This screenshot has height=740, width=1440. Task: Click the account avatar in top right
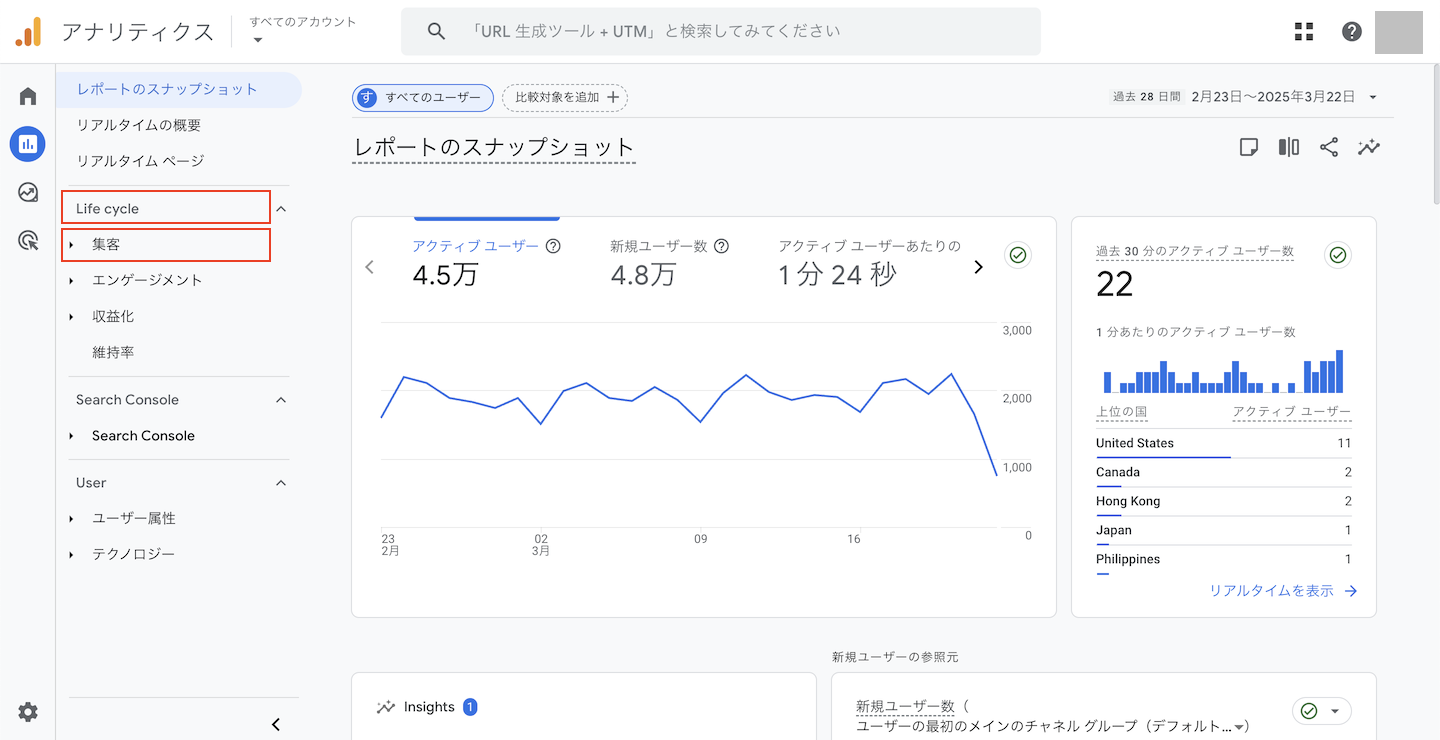tap(1399, 31)
